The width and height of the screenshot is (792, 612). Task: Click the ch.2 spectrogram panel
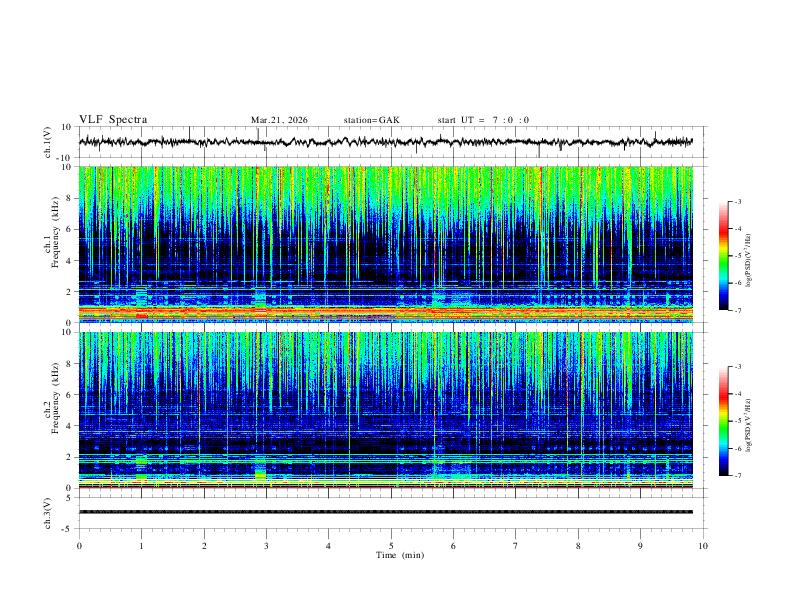coord(386,410)
